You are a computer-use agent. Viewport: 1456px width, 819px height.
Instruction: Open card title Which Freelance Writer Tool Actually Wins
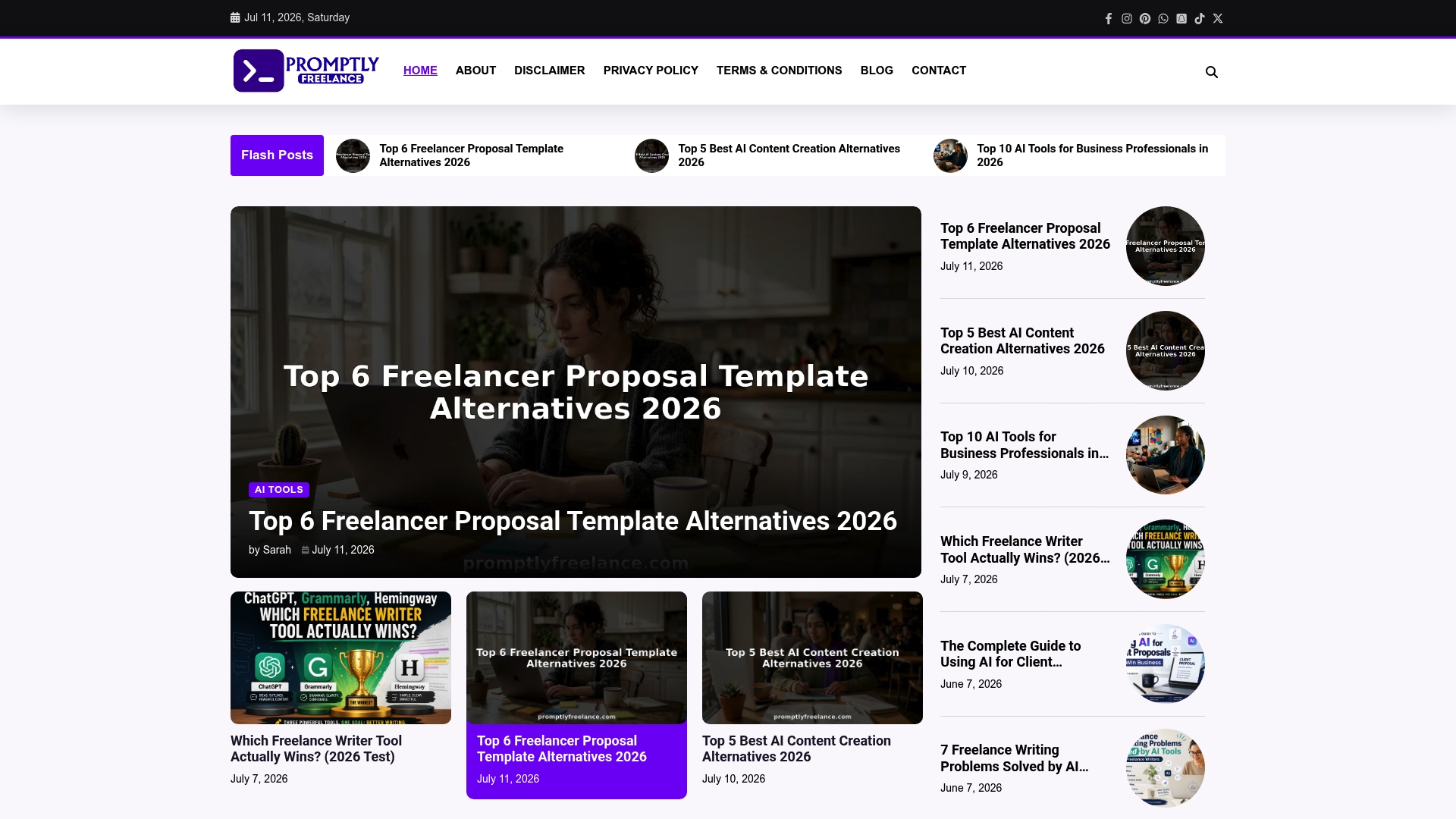click(316, 748)
